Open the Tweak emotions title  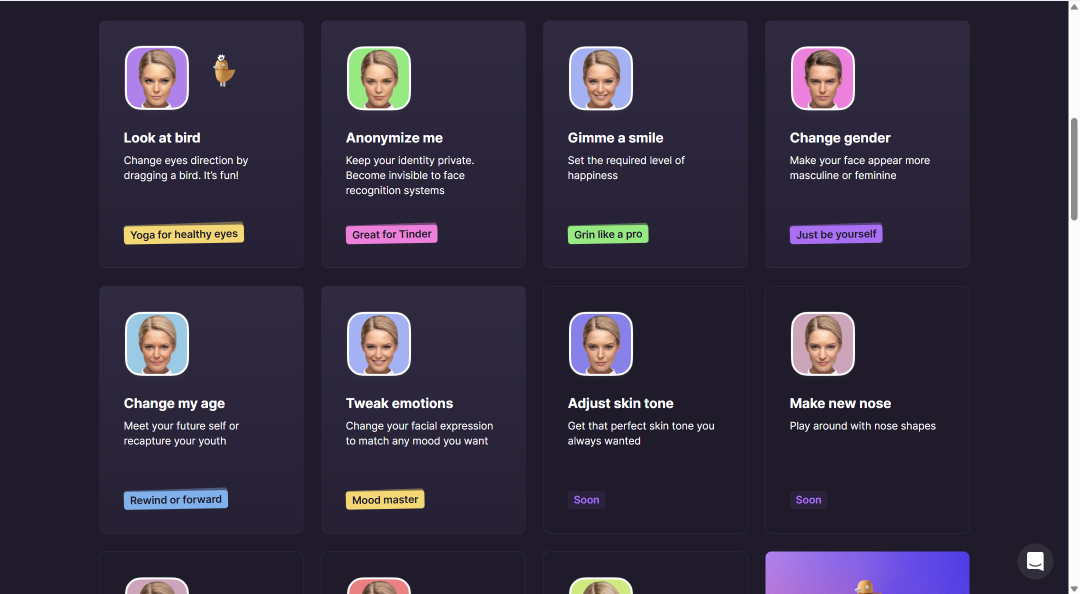point(399,403)
